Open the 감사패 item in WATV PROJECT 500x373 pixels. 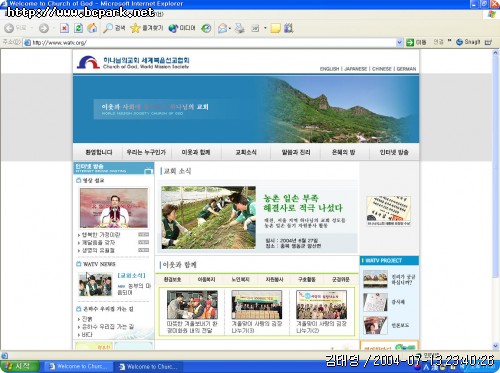click(x=398, y=302)
